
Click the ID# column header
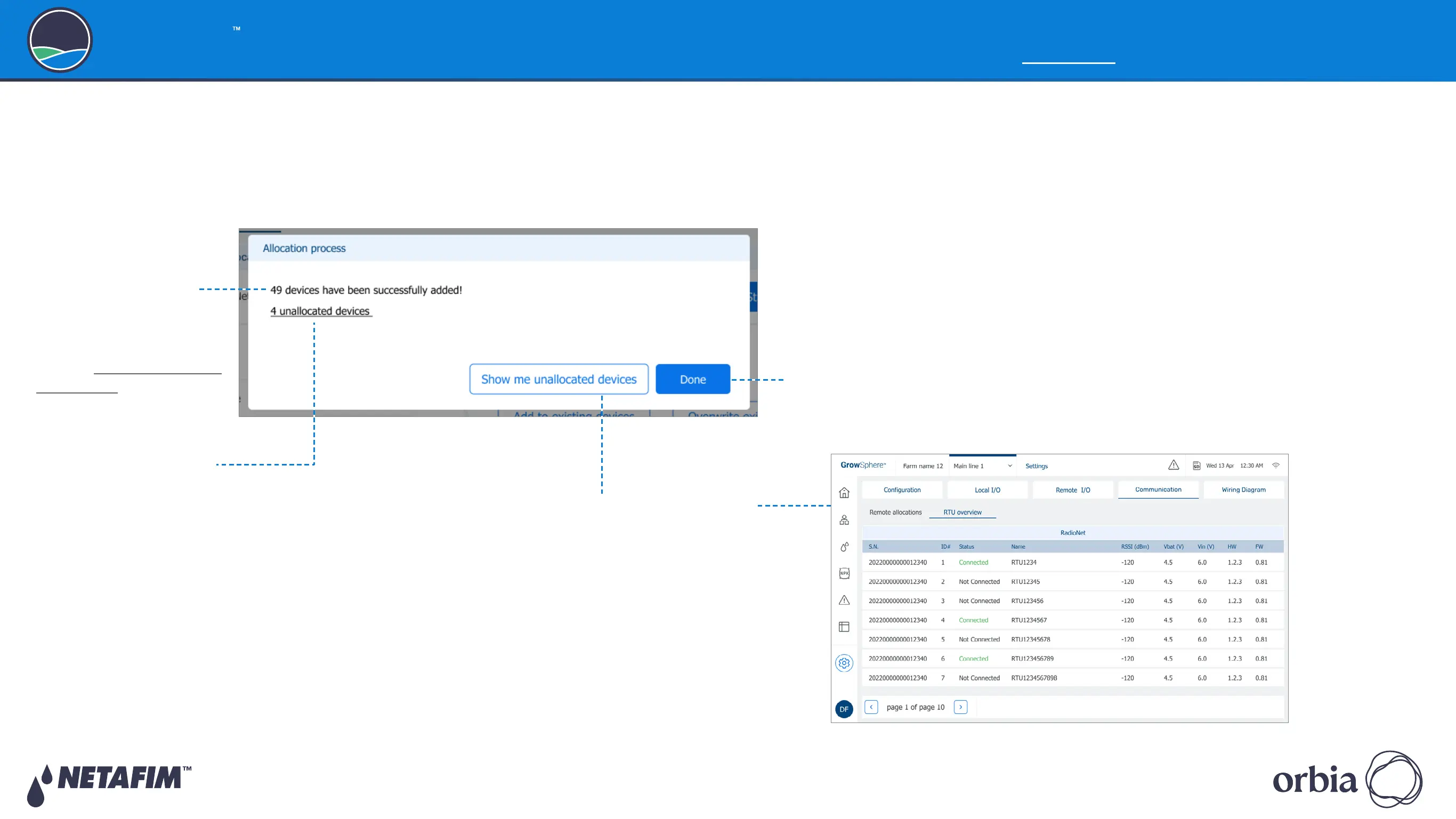(x=945, y=547)
